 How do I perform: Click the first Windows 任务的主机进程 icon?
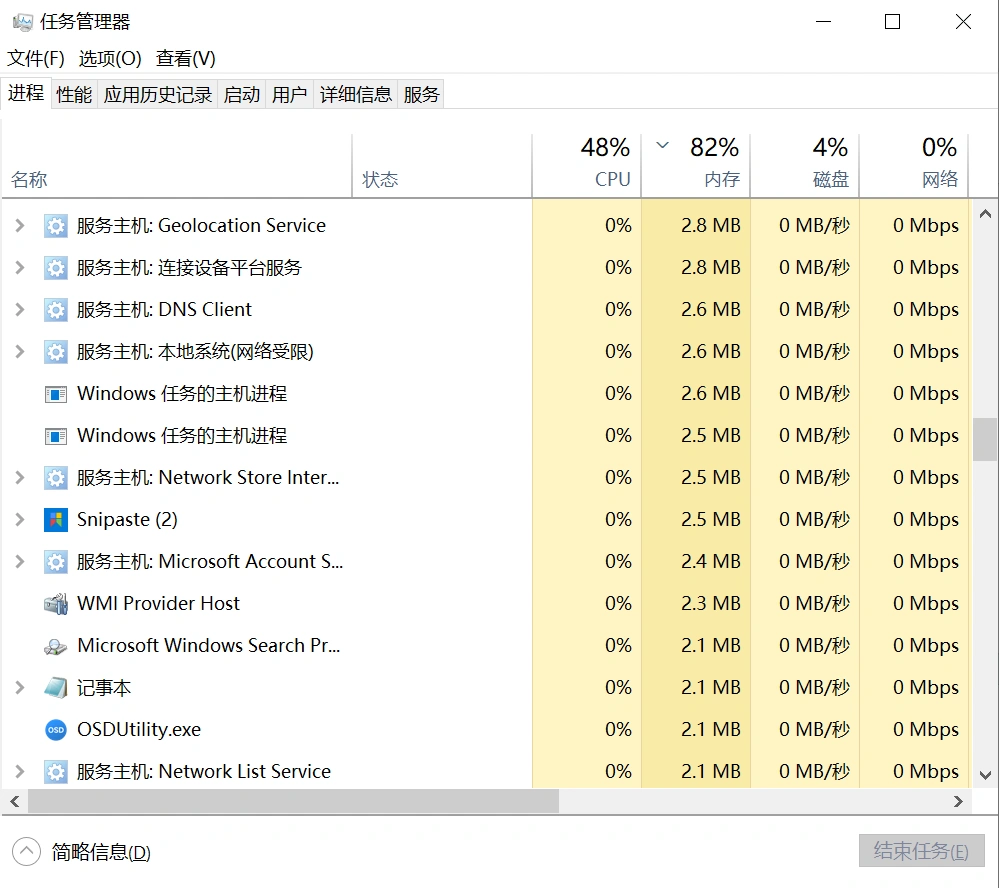(x=56, y=393)
